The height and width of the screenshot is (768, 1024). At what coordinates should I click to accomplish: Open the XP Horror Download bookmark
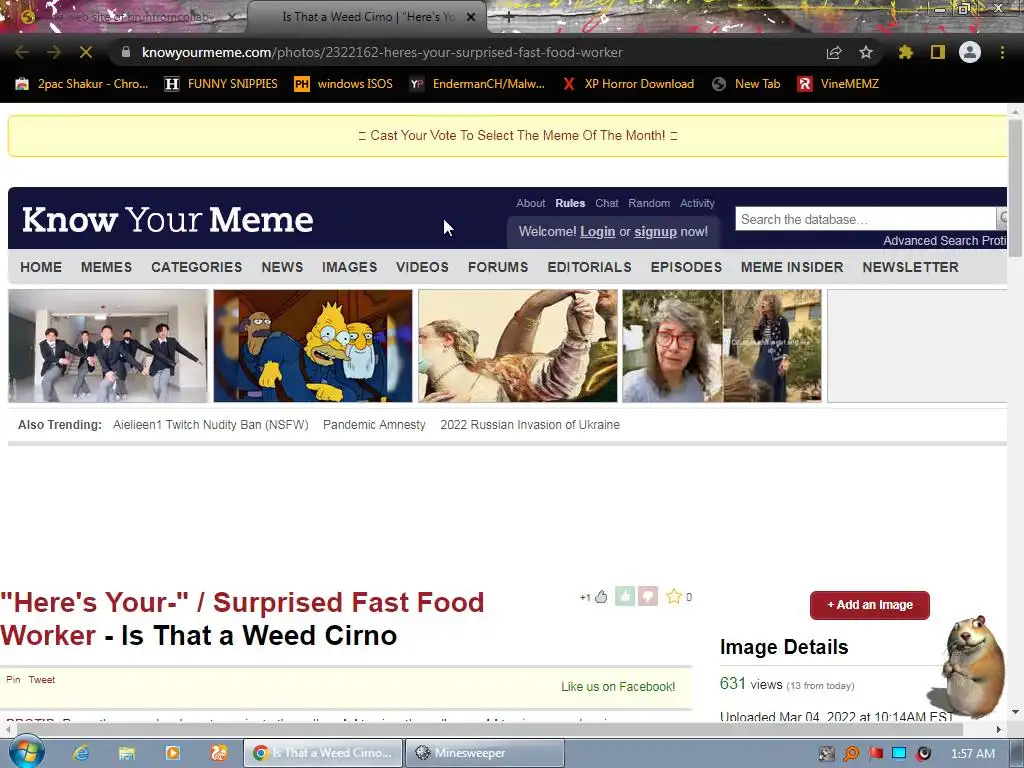click(628, 84)
